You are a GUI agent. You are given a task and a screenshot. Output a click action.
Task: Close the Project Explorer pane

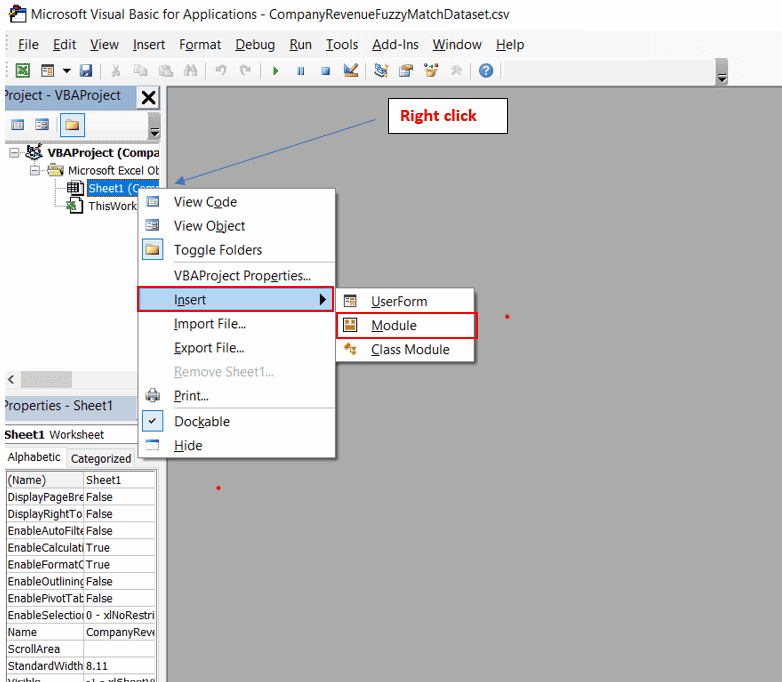click(148, 97)
